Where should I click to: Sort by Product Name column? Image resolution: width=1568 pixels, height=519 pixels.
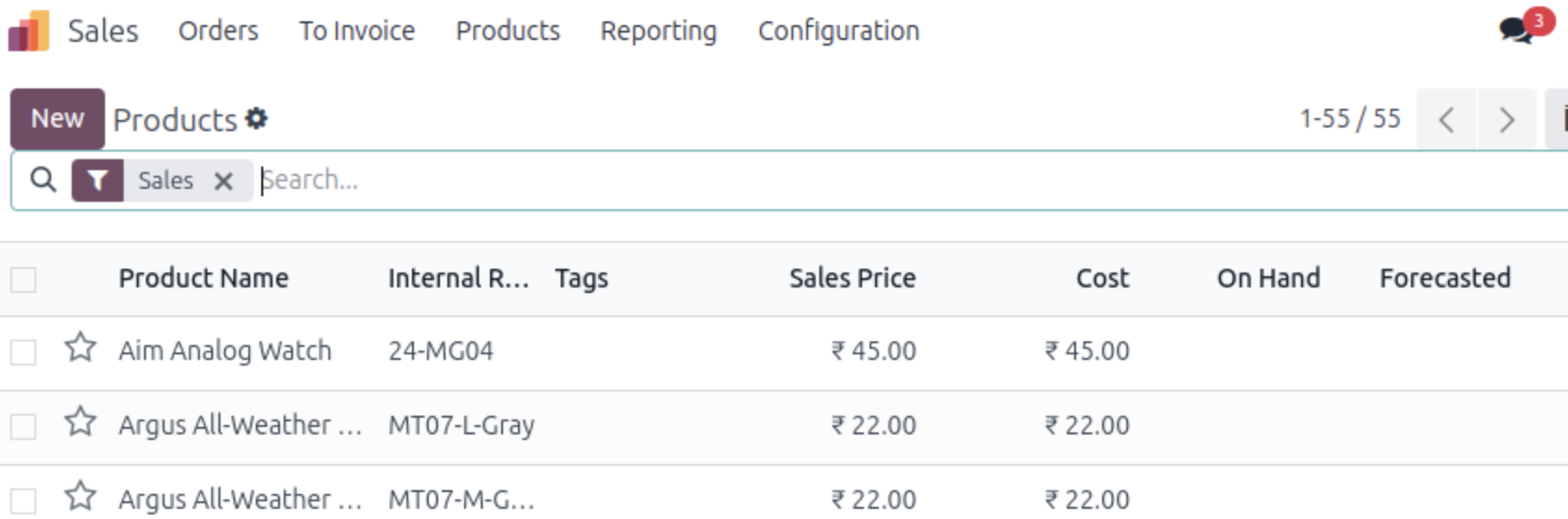[x=204, y=278]
